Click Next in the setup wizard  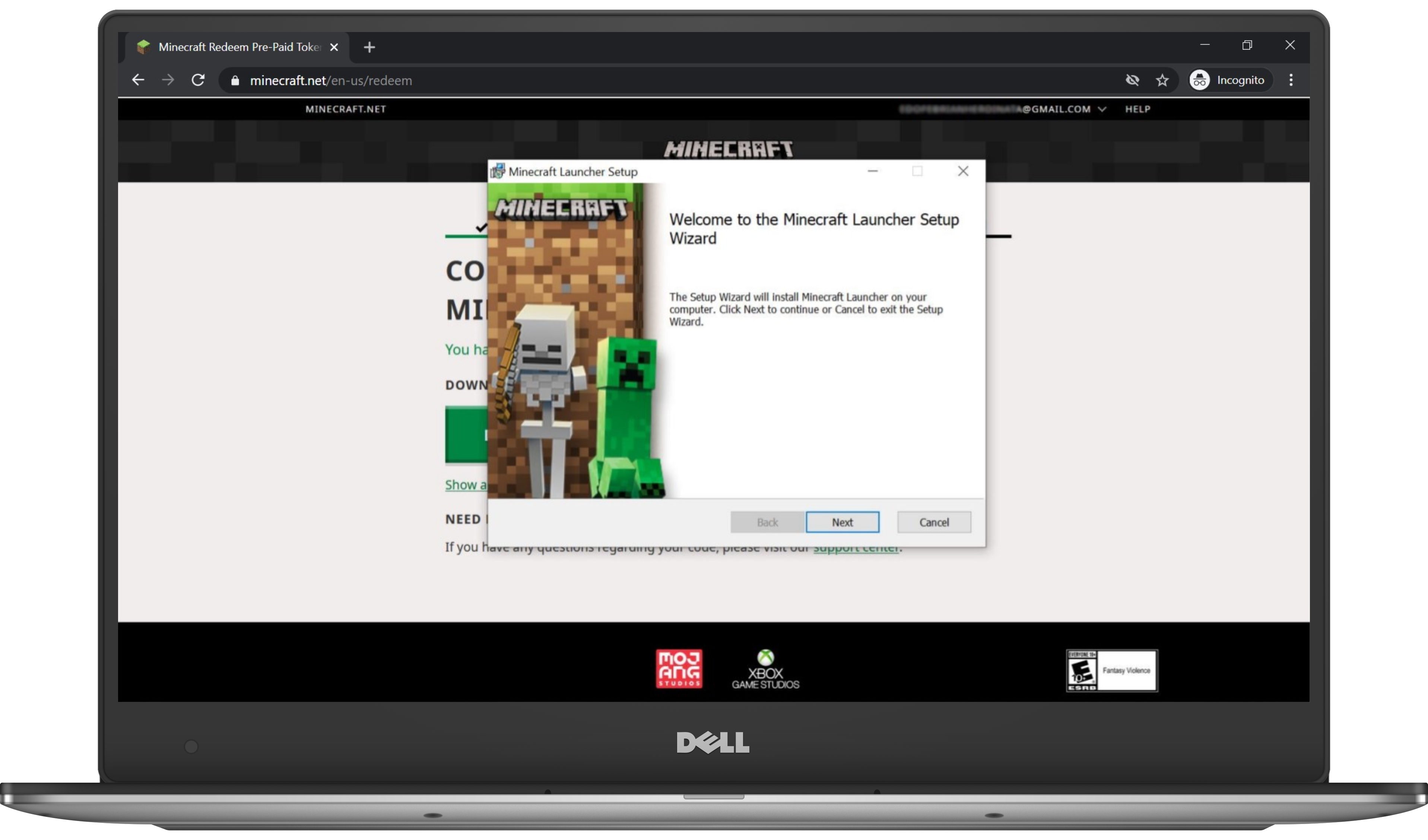pyautogui.click(x=842, y=522)
